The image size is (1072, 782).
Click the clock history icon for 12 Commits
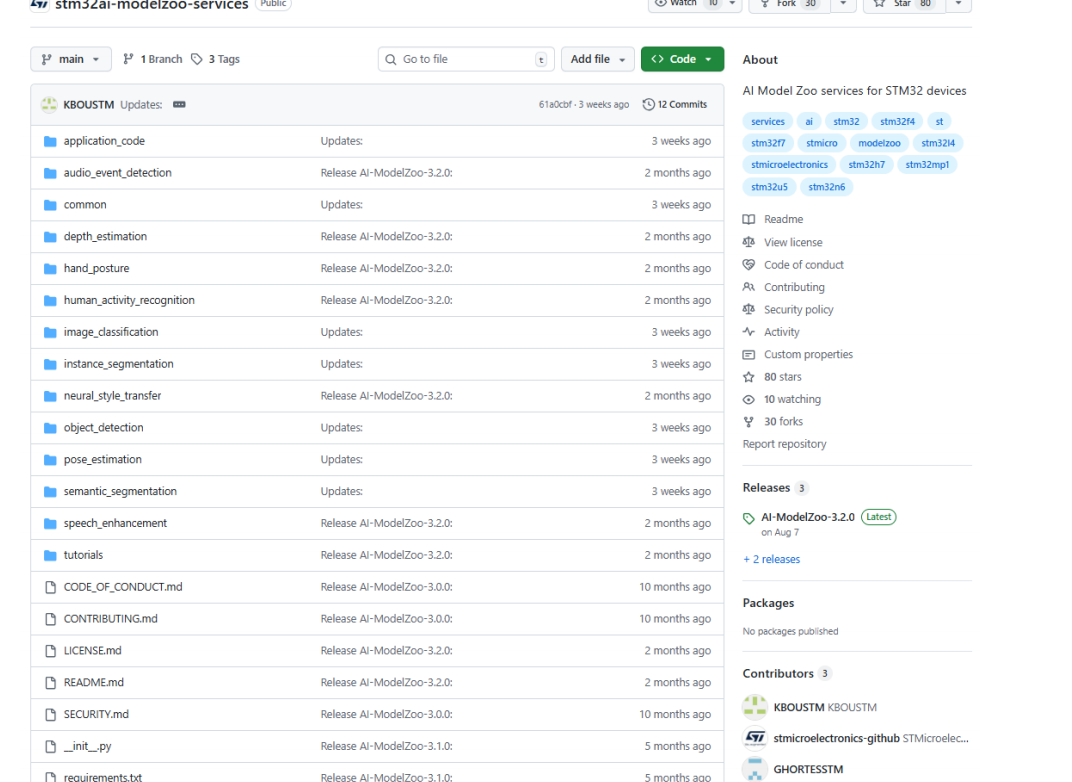[648, 105]
